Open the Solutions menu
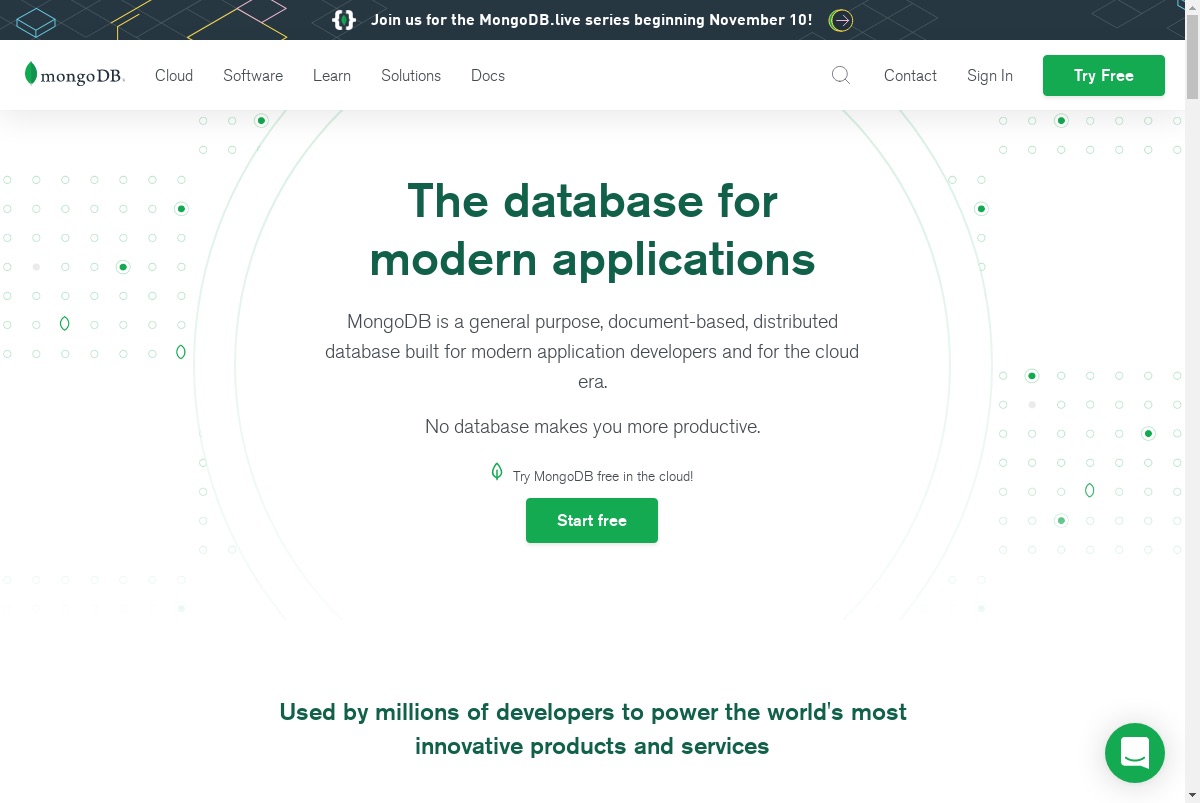The image size is (1200, 803). click(x=411, y=75)
